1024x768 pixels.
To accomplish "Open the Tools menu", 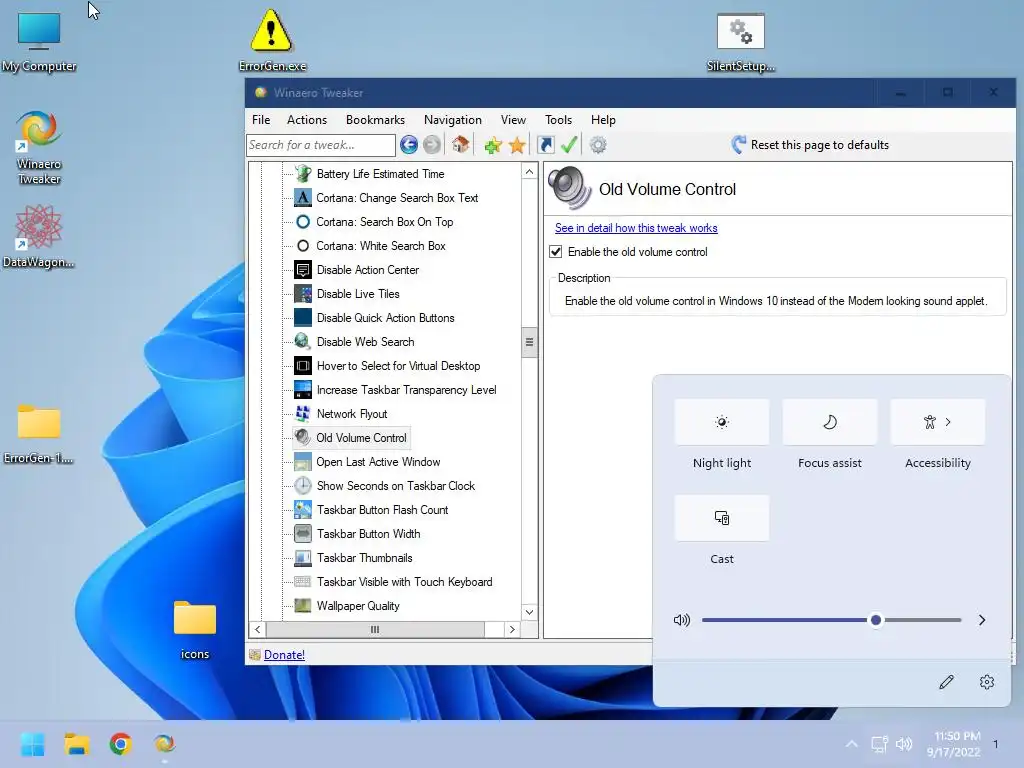I will [558, 120].
